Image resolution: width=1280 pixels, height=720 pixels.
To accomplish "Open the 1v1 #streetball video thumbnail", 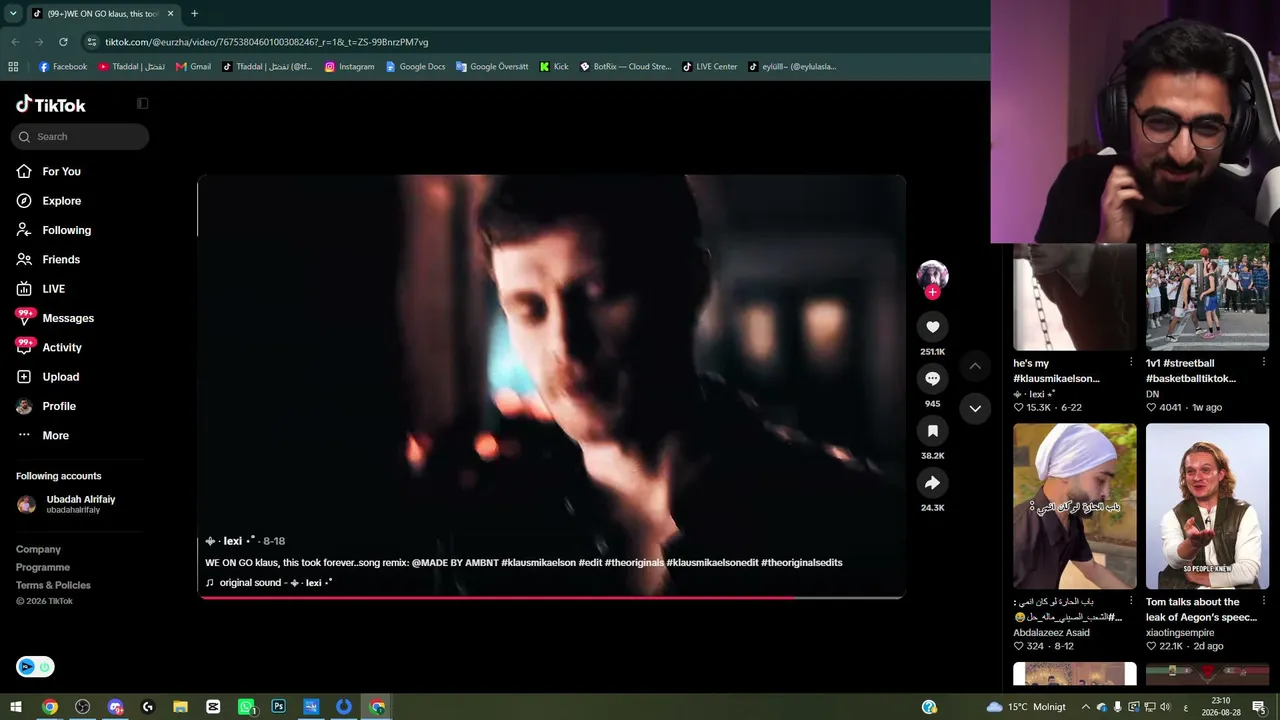I will (1207, 297).
